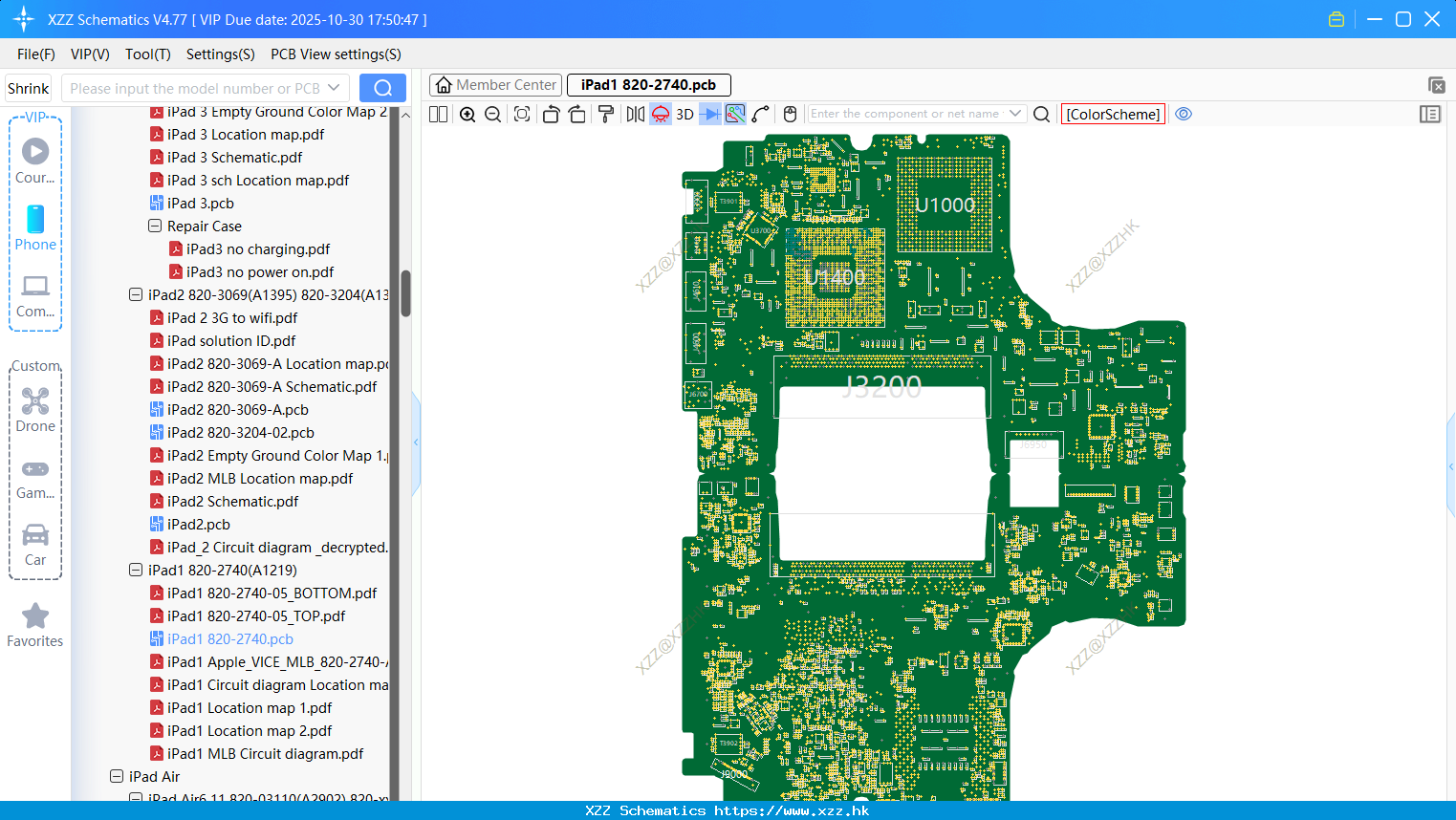Switch to Member Center tab
Image resolution: width=1456 pixels, height=820 pixels.
(x=496, y=85)
